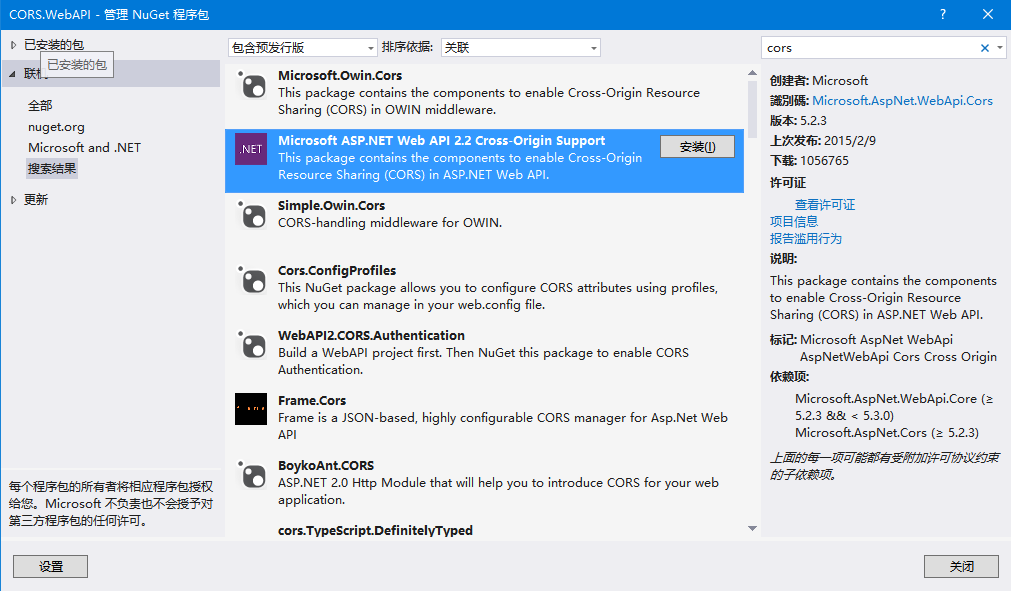
Task: Click the 关闭 button
Action: coord(961,567)
